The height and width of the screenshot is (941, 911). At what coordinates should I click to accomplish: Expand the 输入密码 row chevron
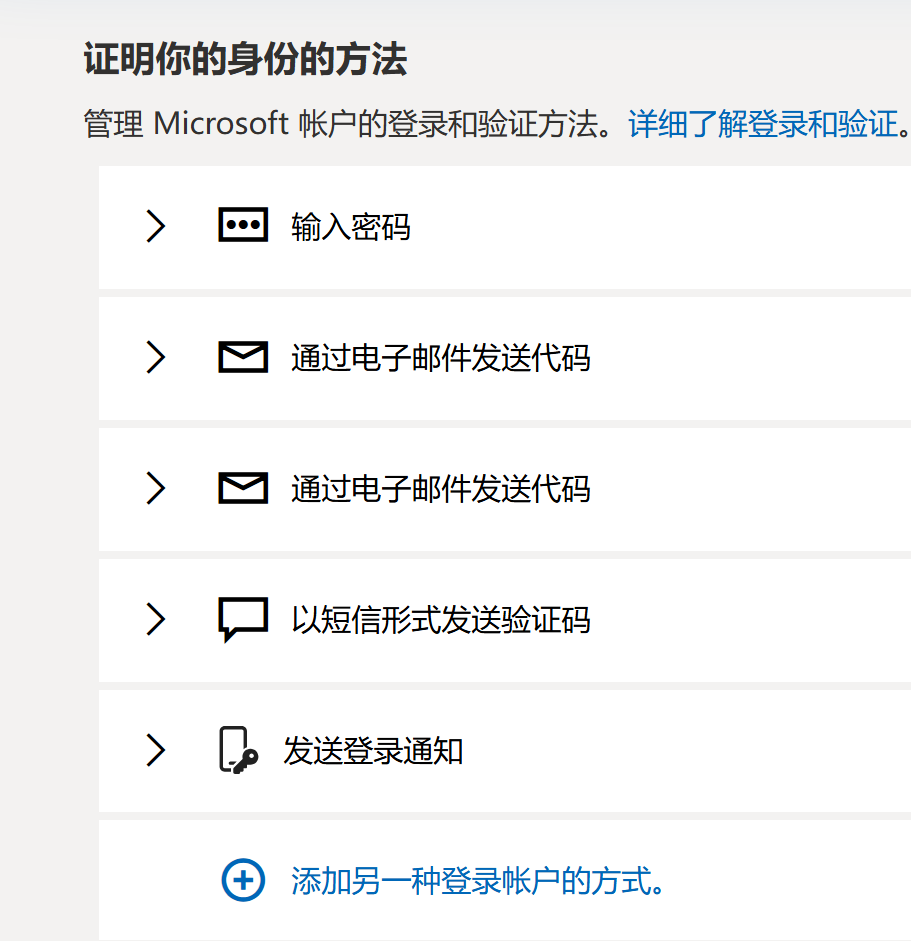[x=155, y=226]
